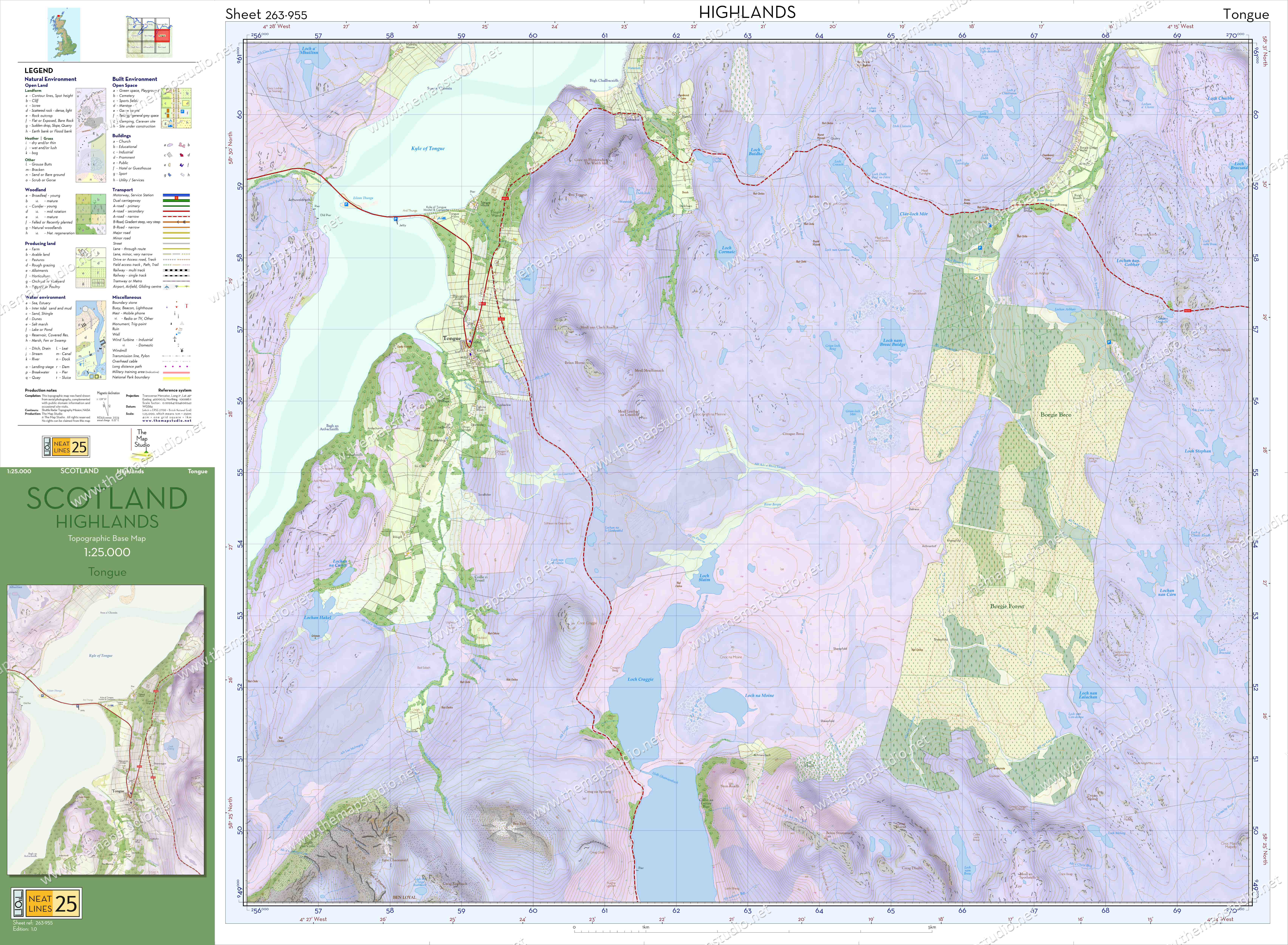This screenshot has width=1288, height=945.
Task: Click the 'Loch Stephan' label
Action: click(x=1198, y=451)
